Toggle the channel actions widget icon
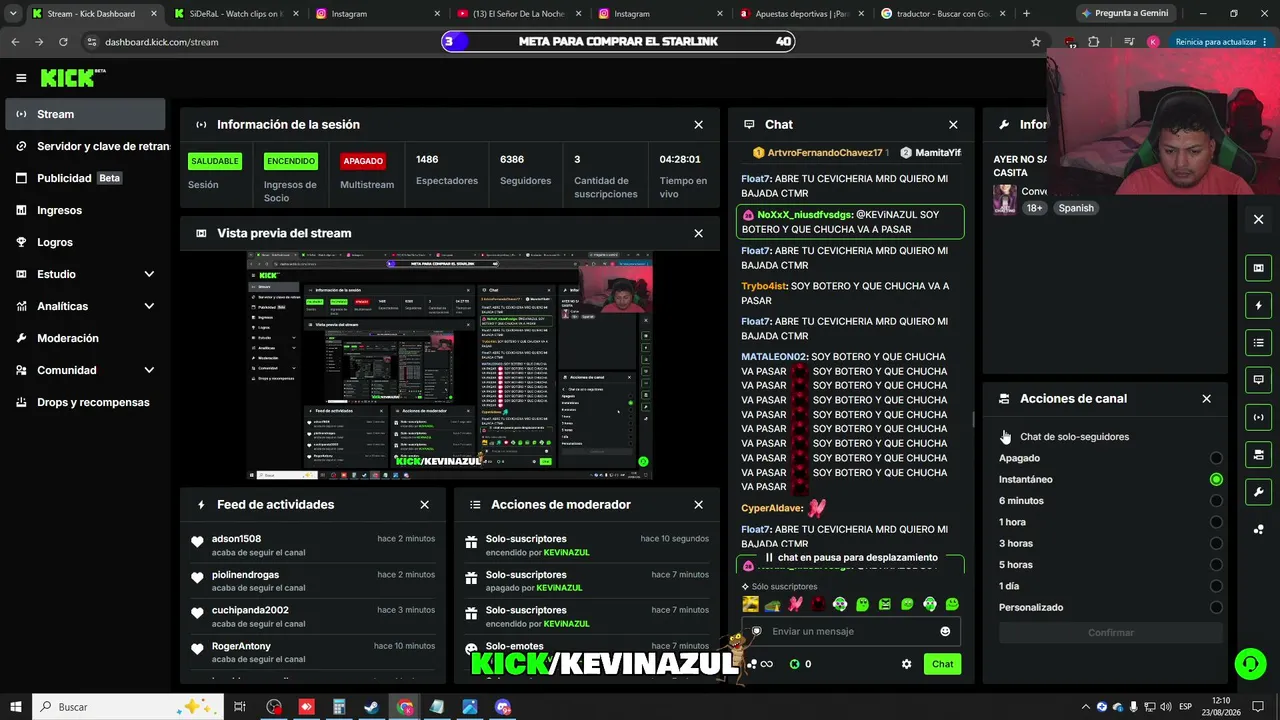This screenshot has height=720, width=1280. click(x=1258, y=455)
